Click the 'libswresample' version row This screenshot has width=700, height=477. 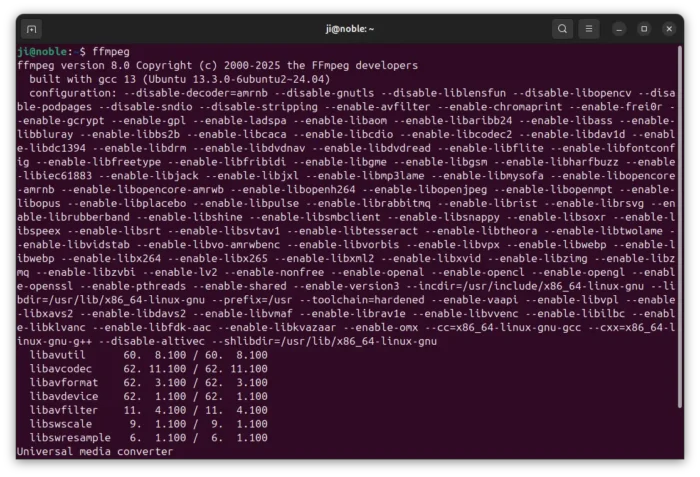click(x=148, y=438)
